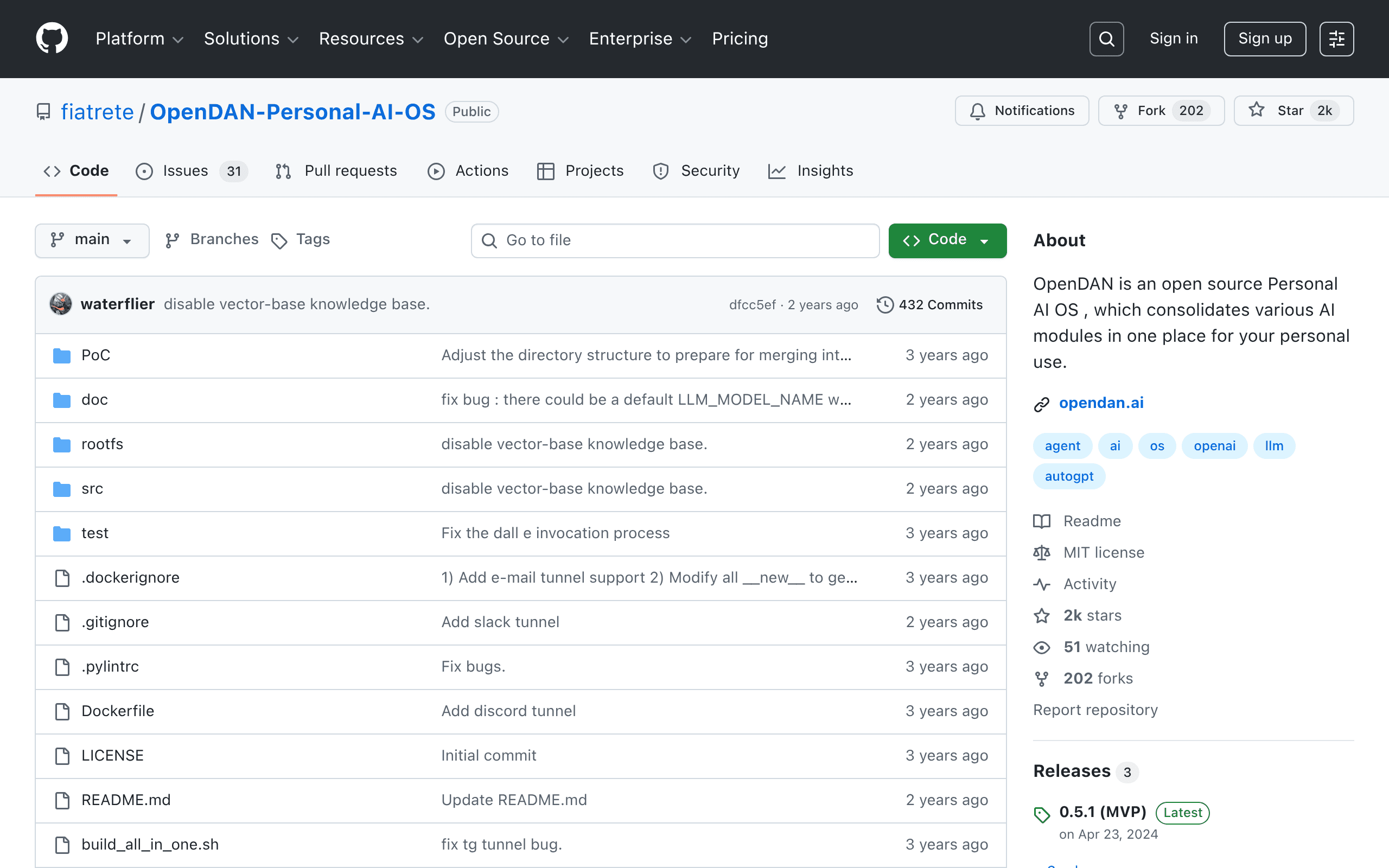Open the Tags link
Viewport: 1389px width, 868px height.
(x=301, y=239)
